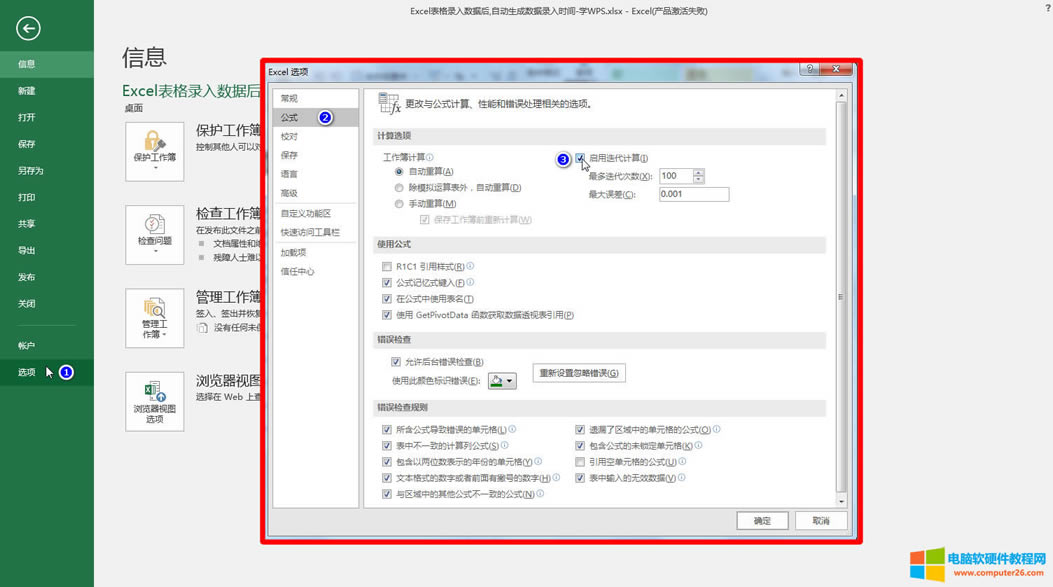Screen dimensions: 1053x587
Task: Open the Protect Workbook options icon
Action: 155,152
